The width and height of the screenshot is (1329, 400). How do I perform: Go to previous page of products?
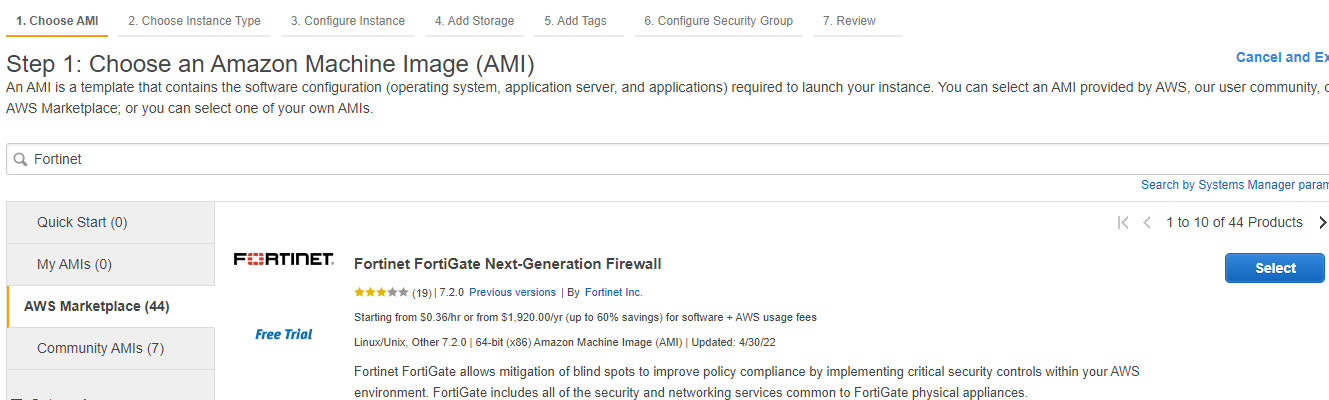1147,222
